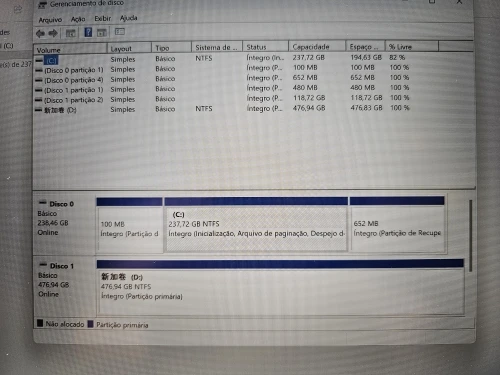Sort by the % Livre column header
This screenshot has width=500, height=375.
click(x=412, y=46)
